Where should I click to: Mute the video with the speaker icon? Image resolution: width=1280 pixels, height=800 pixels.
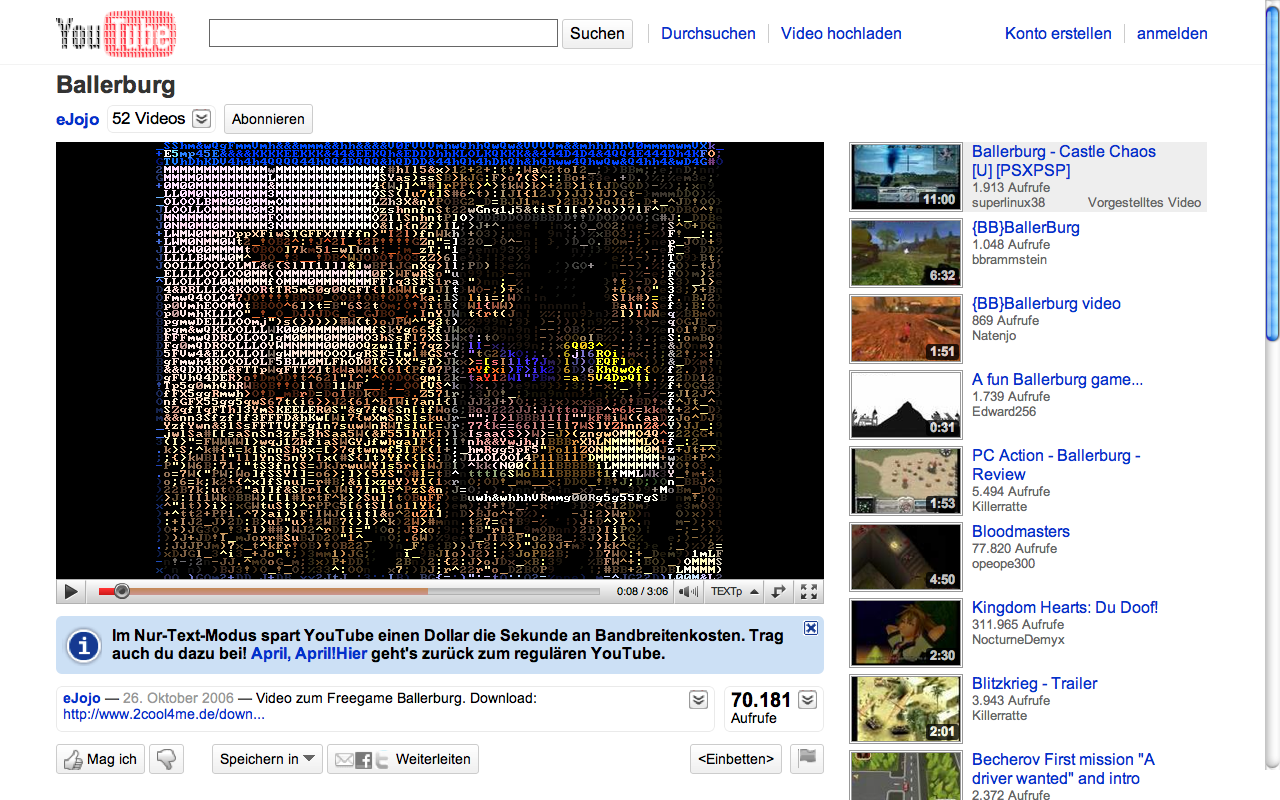tap(688, 592)
